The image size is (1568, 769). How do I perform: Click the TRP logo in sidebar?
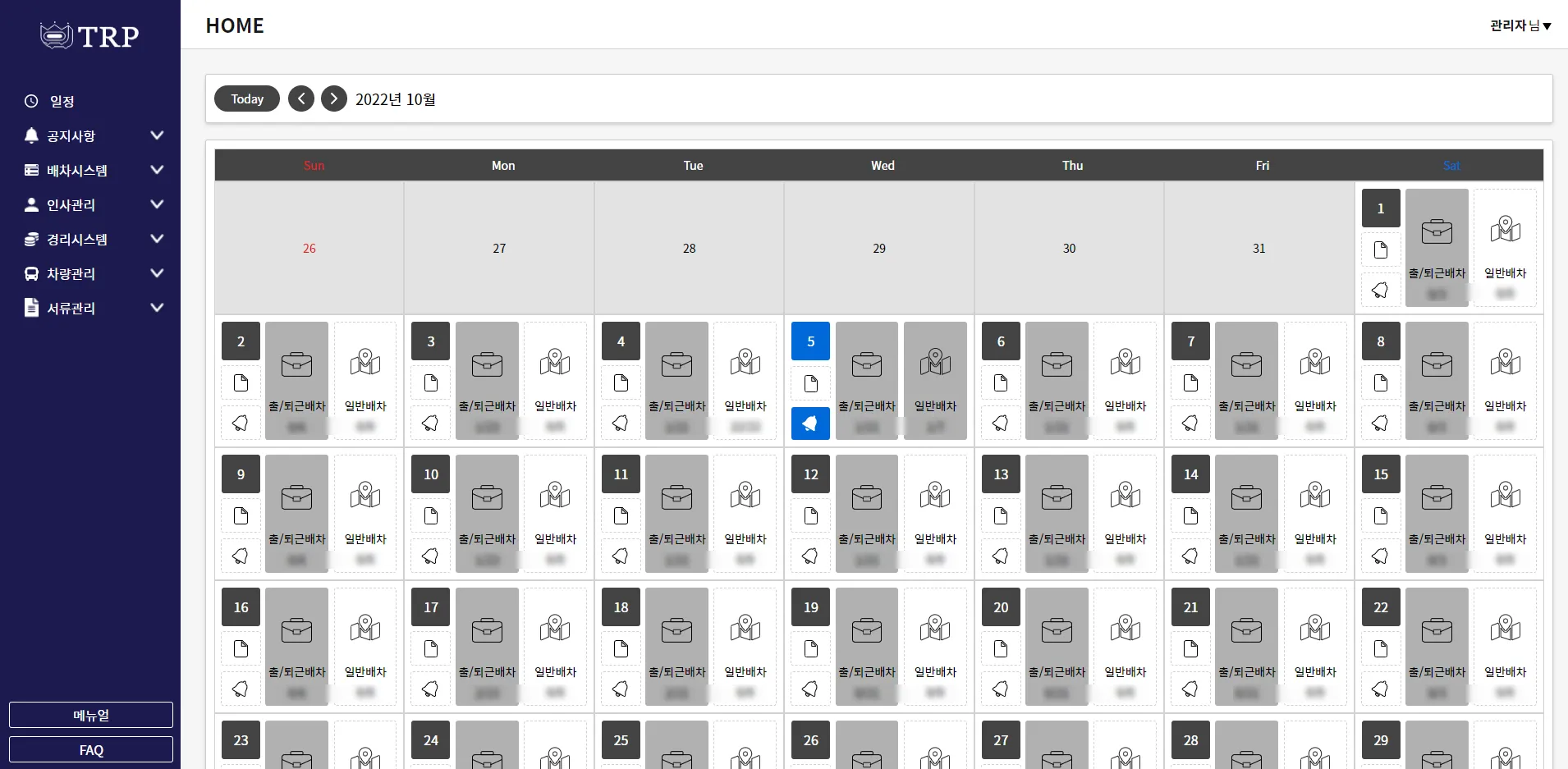(90, 36)
